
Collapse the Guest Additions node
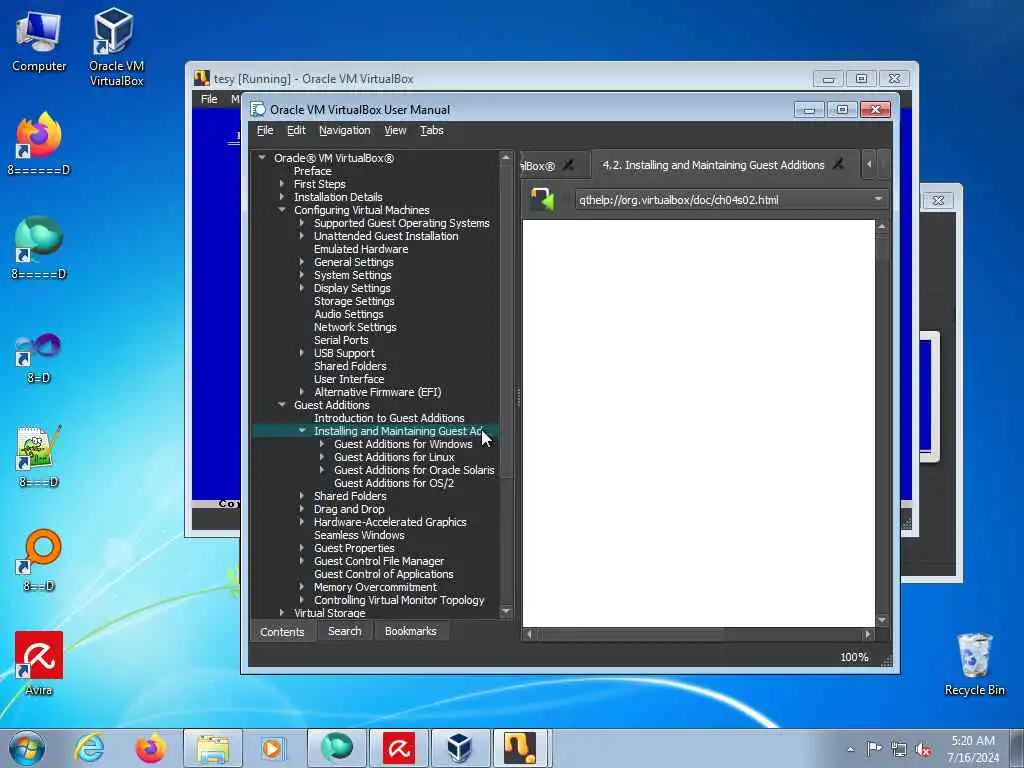[281, 405]
